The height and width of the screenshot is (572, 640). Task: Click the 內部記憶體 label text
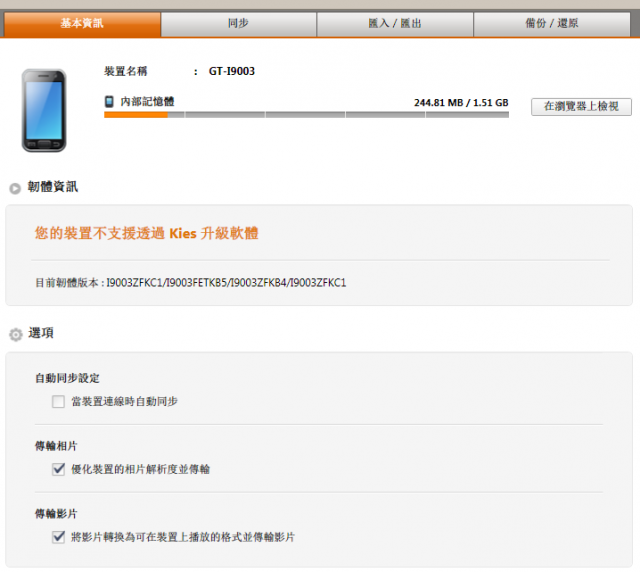(147, 102)
